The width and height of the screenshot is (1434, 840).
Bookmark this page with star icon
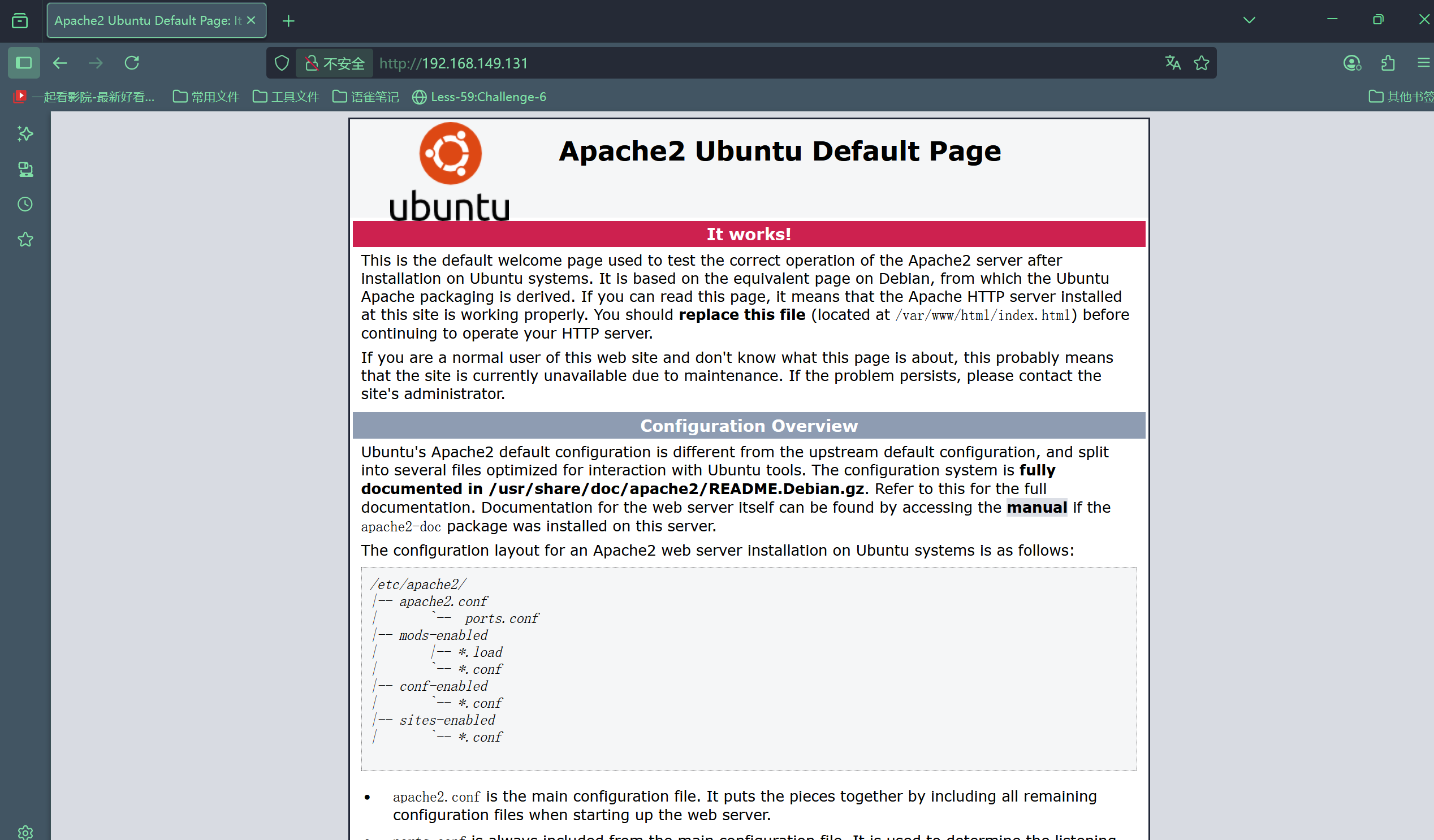tap(1201, 63)
